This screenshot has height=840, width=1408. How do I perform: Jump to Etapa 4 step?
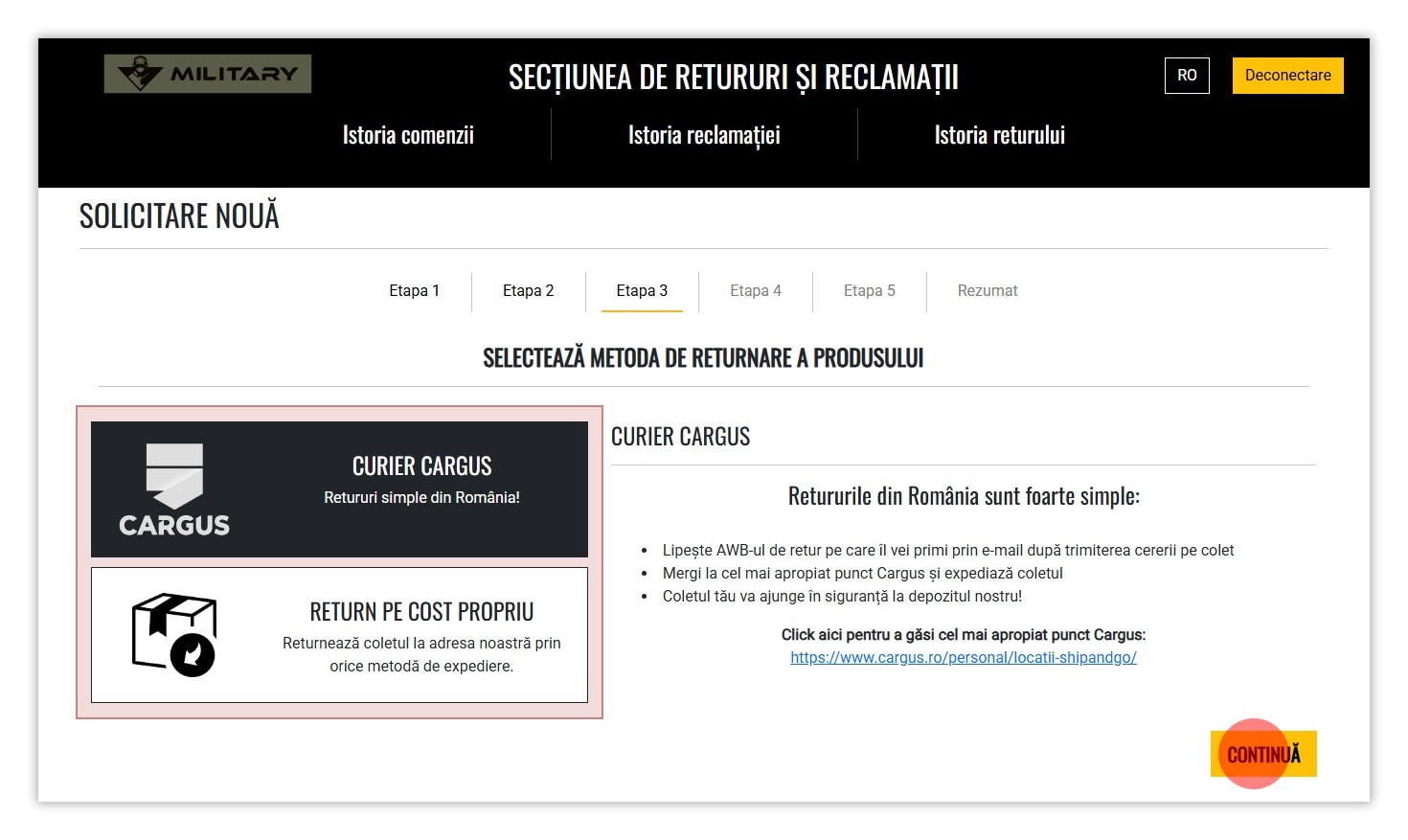(x=756, y=291)
